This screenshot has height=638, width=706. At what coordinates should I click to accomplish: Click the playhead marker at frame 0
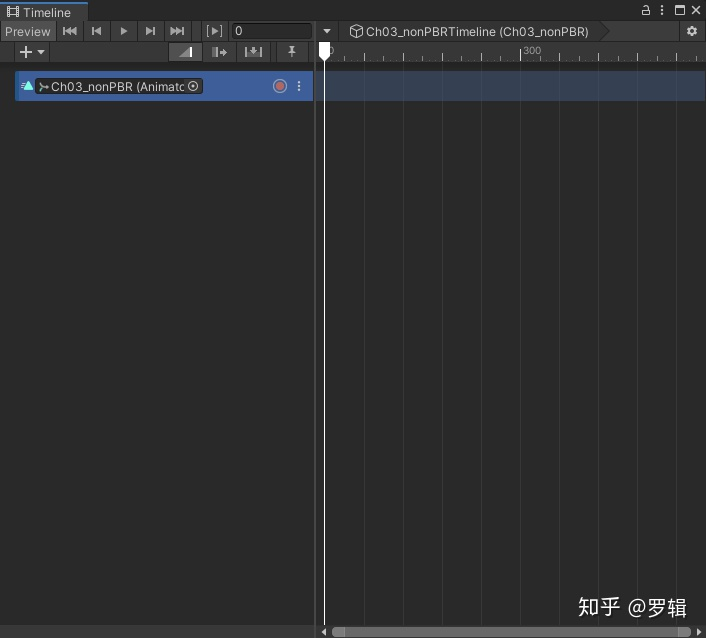pos(324,51)
